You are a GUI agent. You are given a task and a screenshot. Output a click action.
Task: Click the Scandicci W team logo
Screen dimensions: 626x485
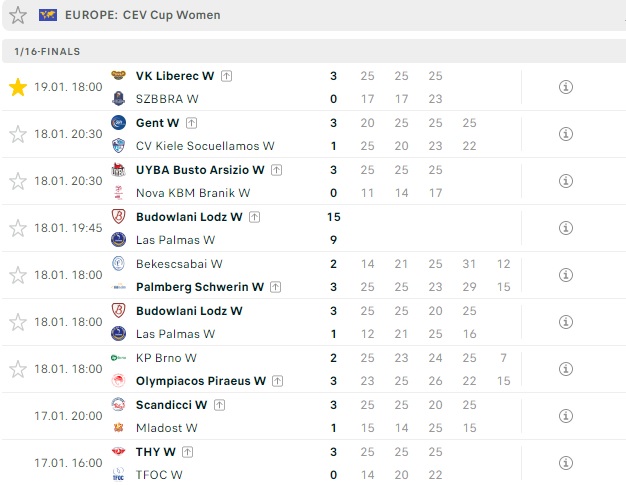point(119,405)
